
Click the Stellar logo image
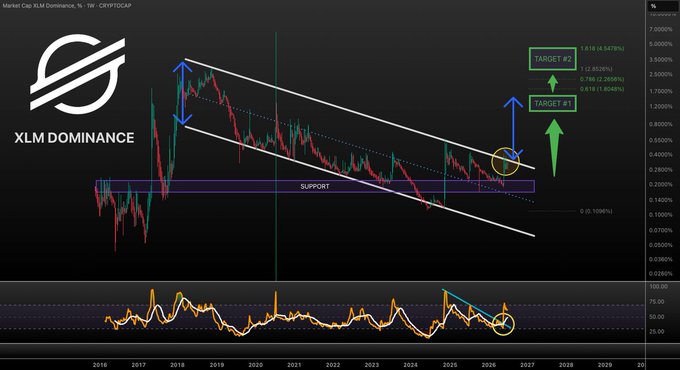tap(78, 74)
